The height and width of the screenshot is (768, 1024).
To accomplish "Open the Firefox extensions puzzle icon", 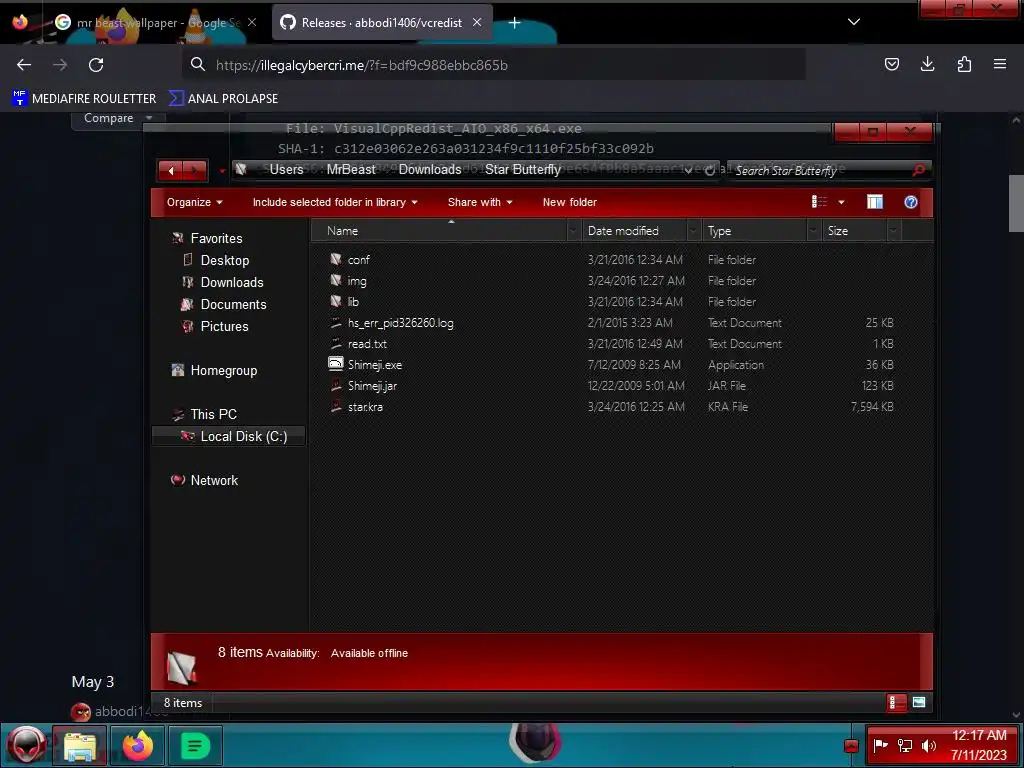I will click(964, 64).
